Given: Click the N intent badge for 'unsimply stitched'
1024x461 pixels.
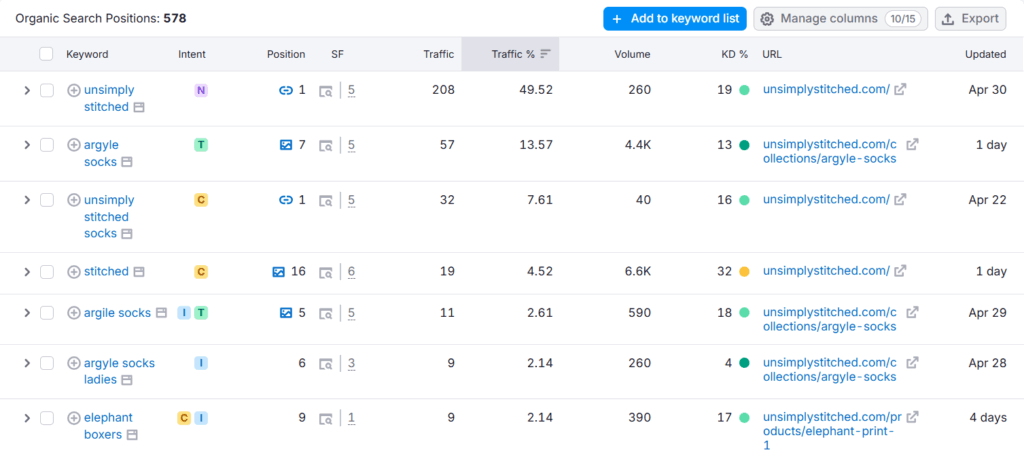Looking at the screenshot, I should 201,90.
